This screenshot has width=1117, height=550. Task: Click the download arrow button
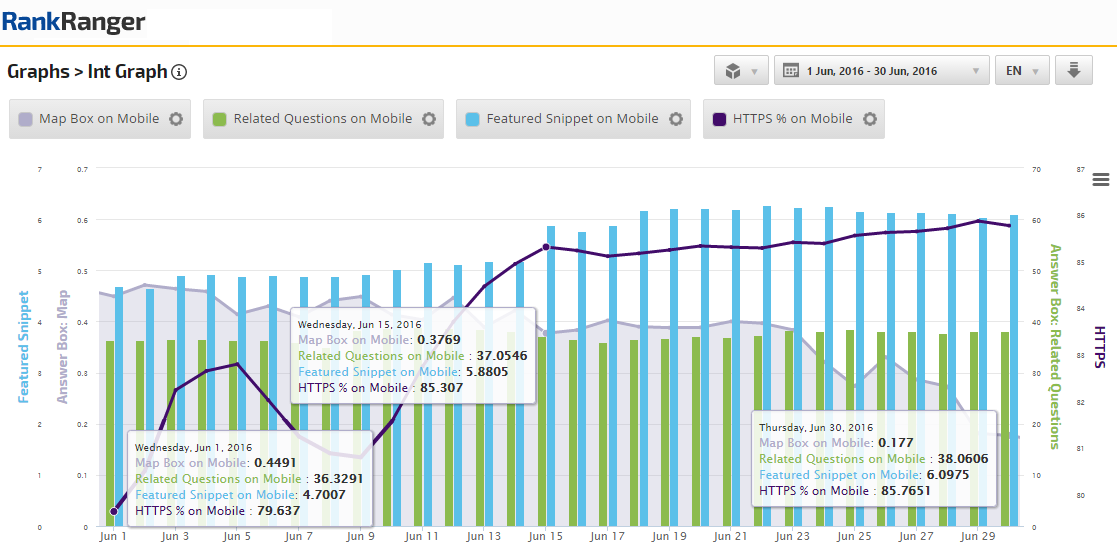1073,71
